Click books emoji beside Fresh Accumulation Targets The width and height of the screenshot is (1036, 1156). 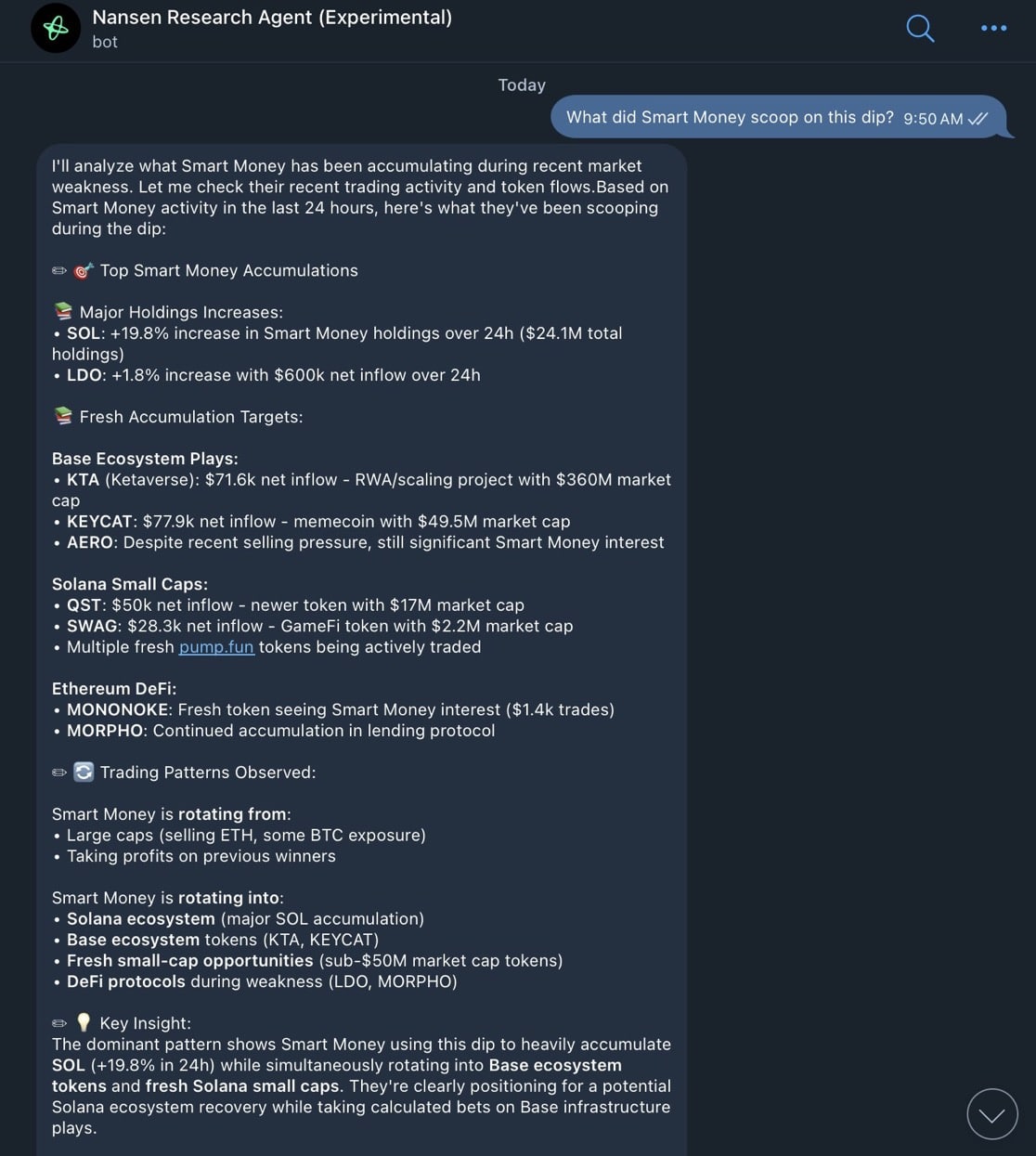[x=63, y=417]
